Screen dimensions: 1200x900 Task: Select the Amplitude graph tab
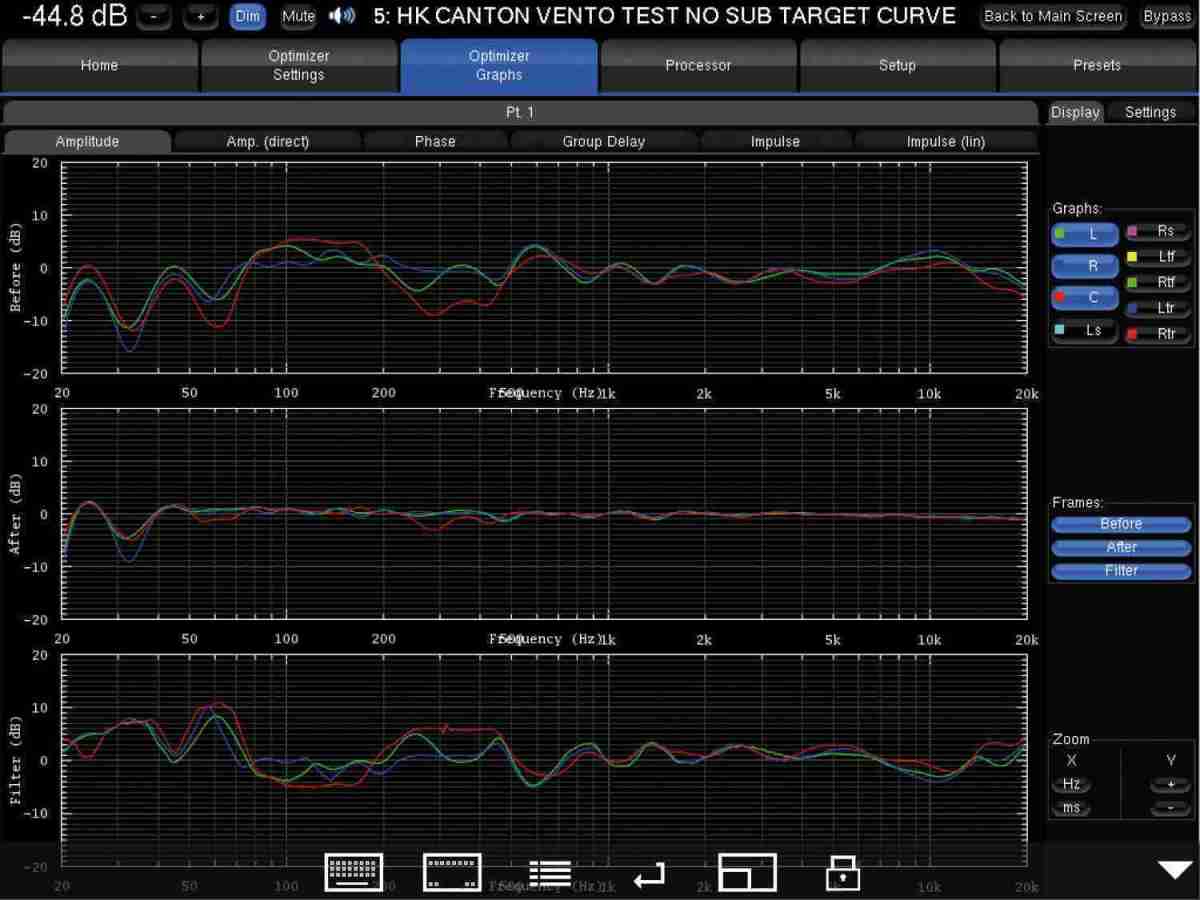tap(87, 142)
